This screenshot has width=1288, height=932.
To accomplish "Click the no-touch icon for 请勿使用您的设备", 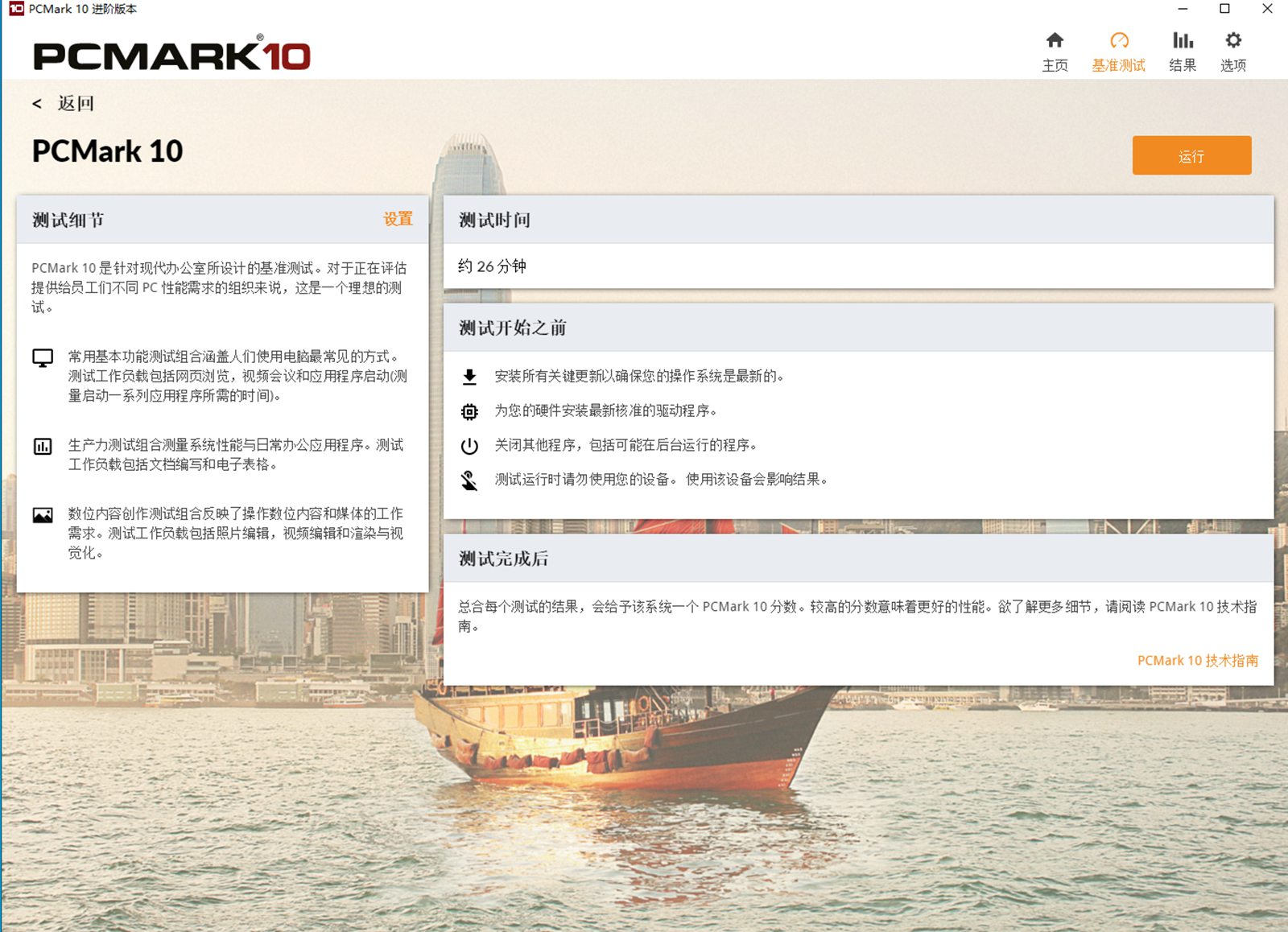I will click(469, 480).
